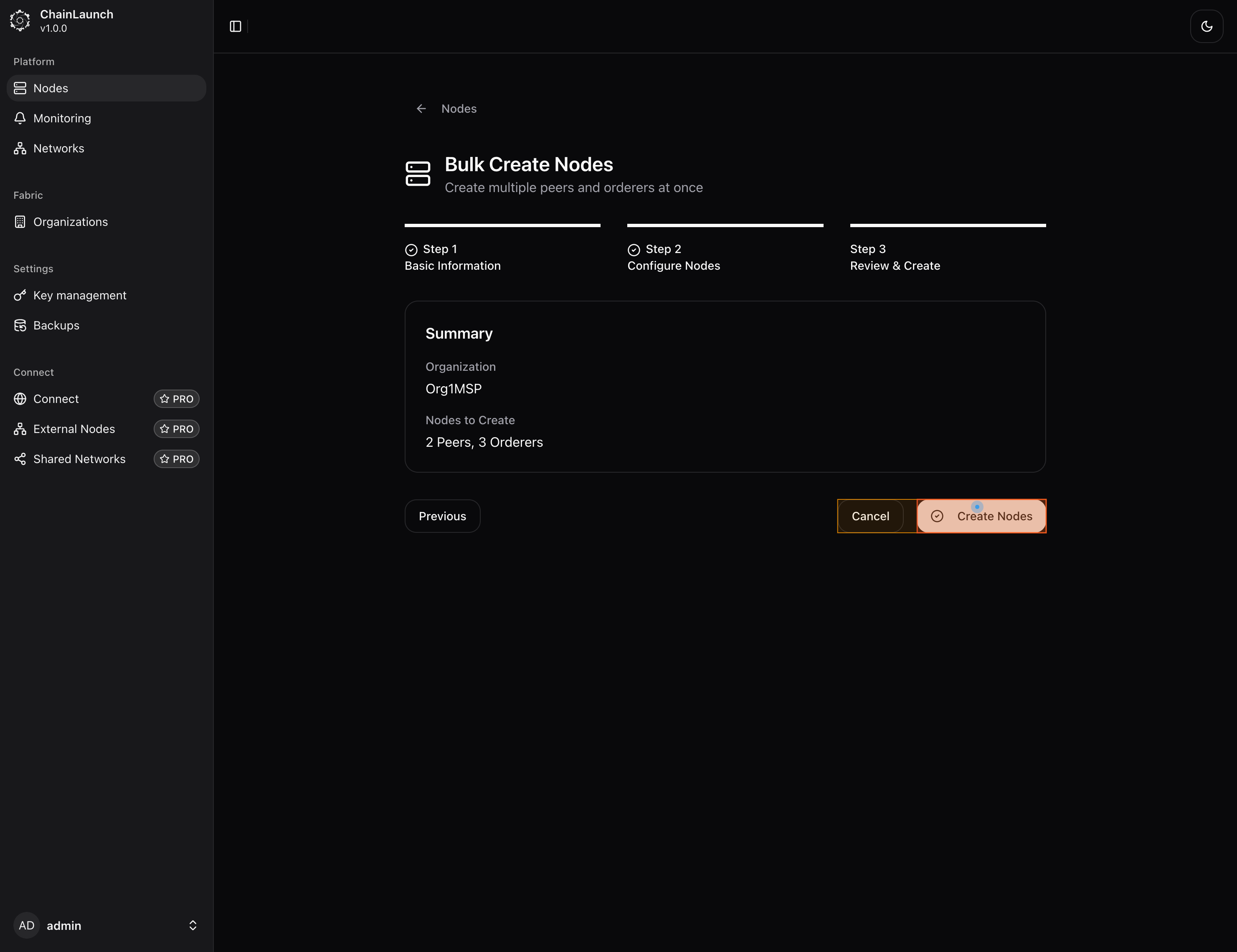Click the AD admin avatar
Viewport: 1237px width, 952px height.
[27, 925]
